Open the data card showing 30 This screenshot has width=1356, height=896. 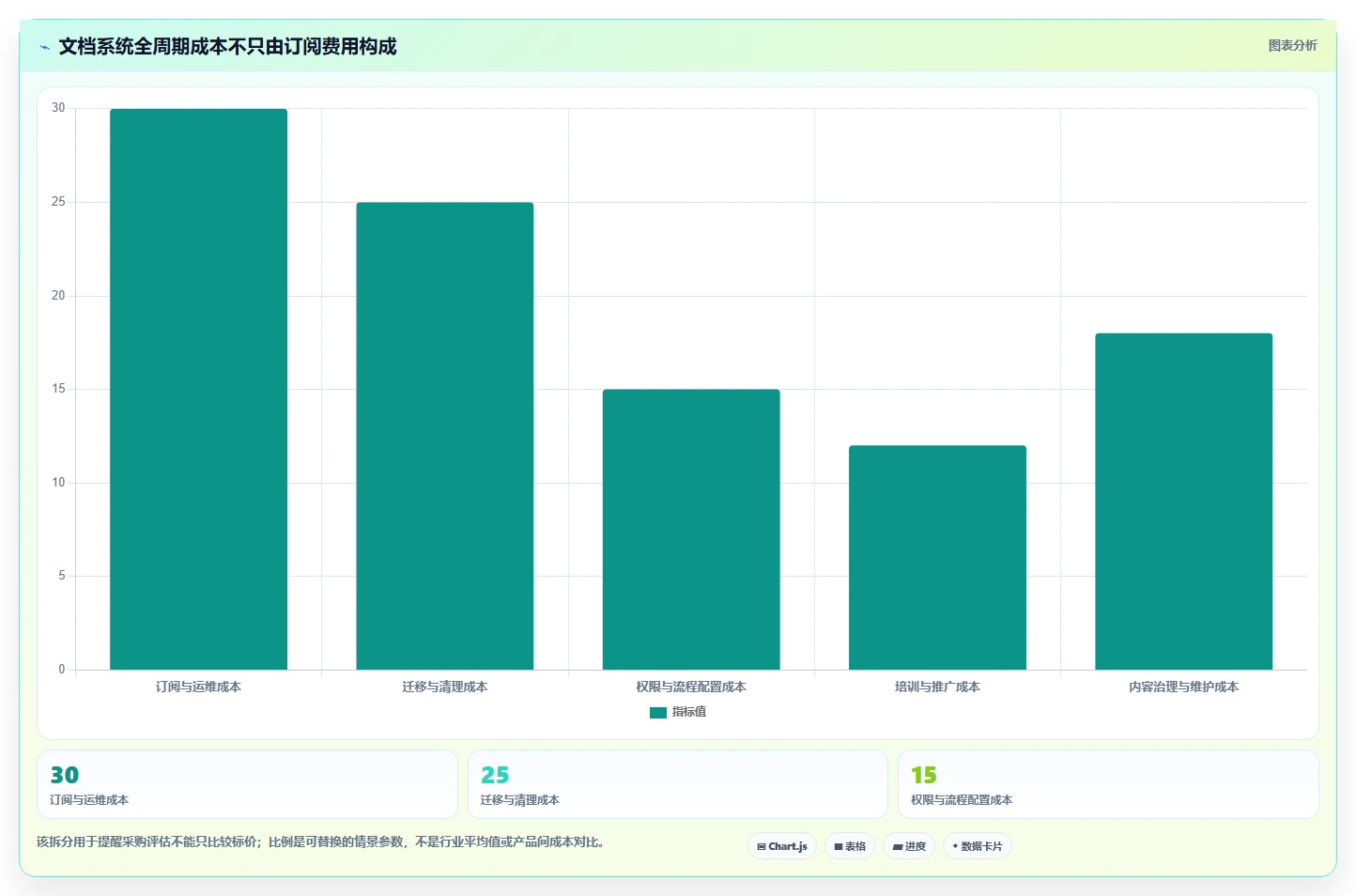point(247,784)
